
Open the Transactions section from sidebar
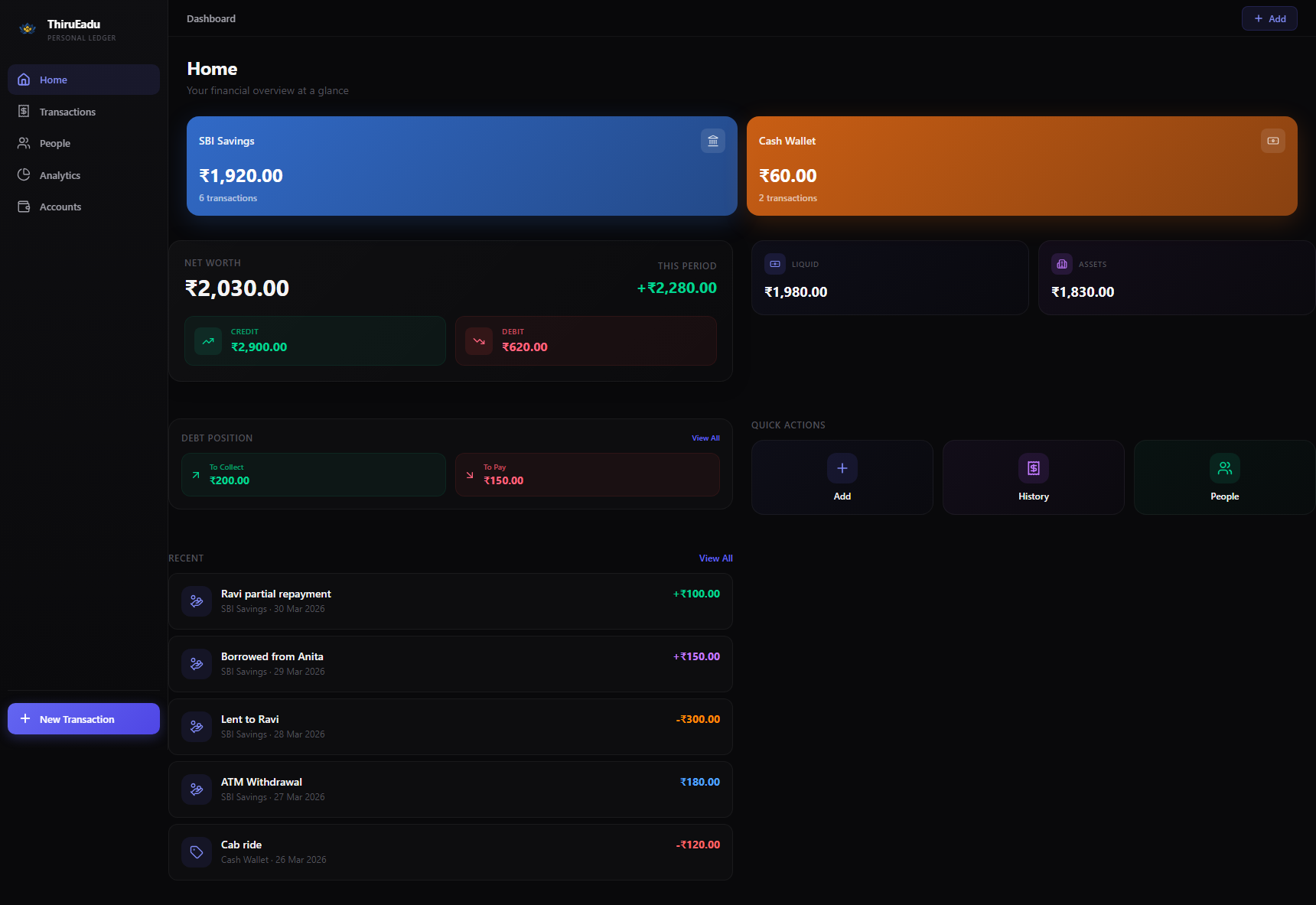pyautogui.click(x=67, y=112)
